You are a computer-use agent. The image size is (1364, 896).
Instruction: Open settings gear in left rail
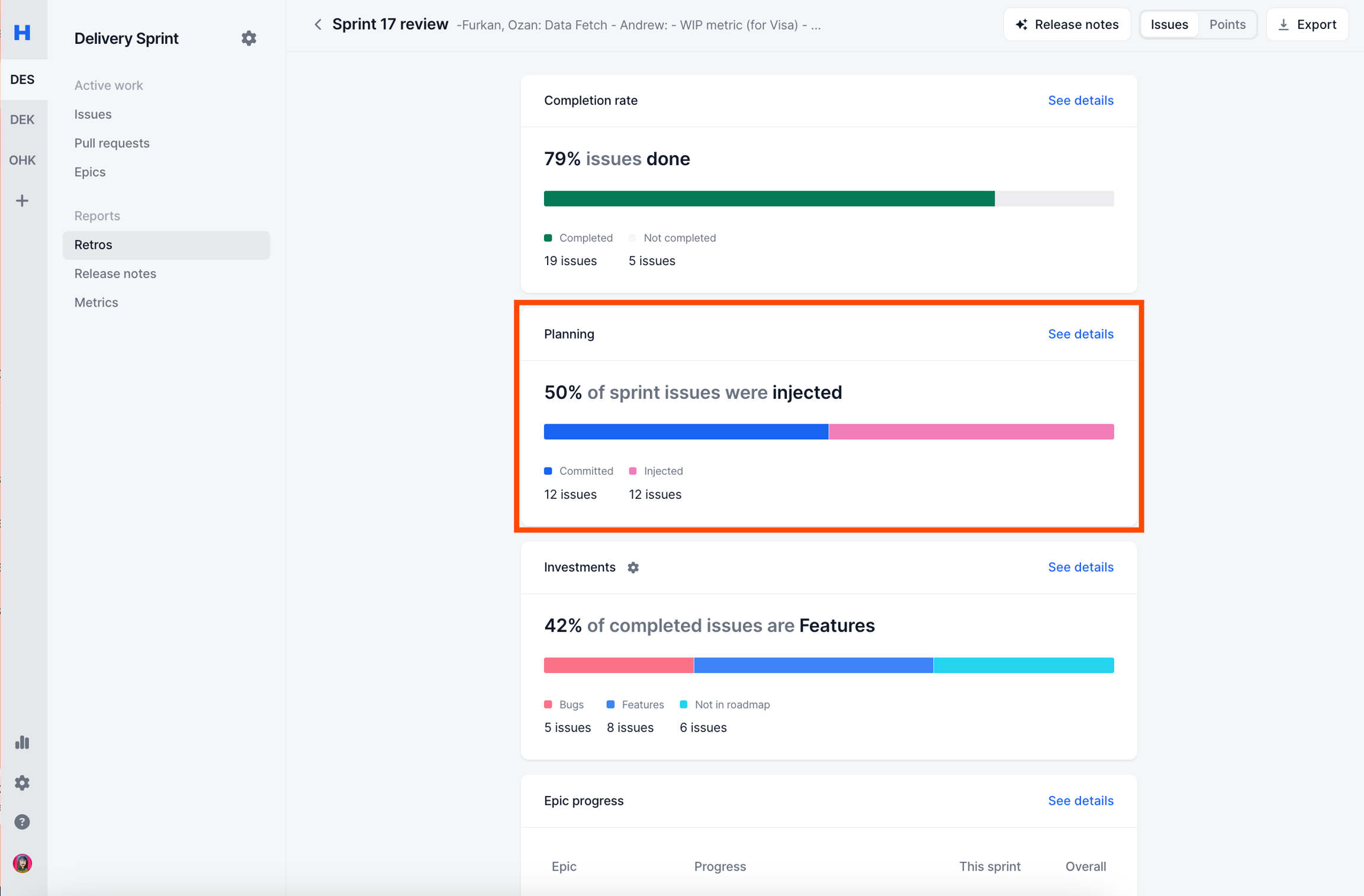pyautogui.click(x=22, y=782)
